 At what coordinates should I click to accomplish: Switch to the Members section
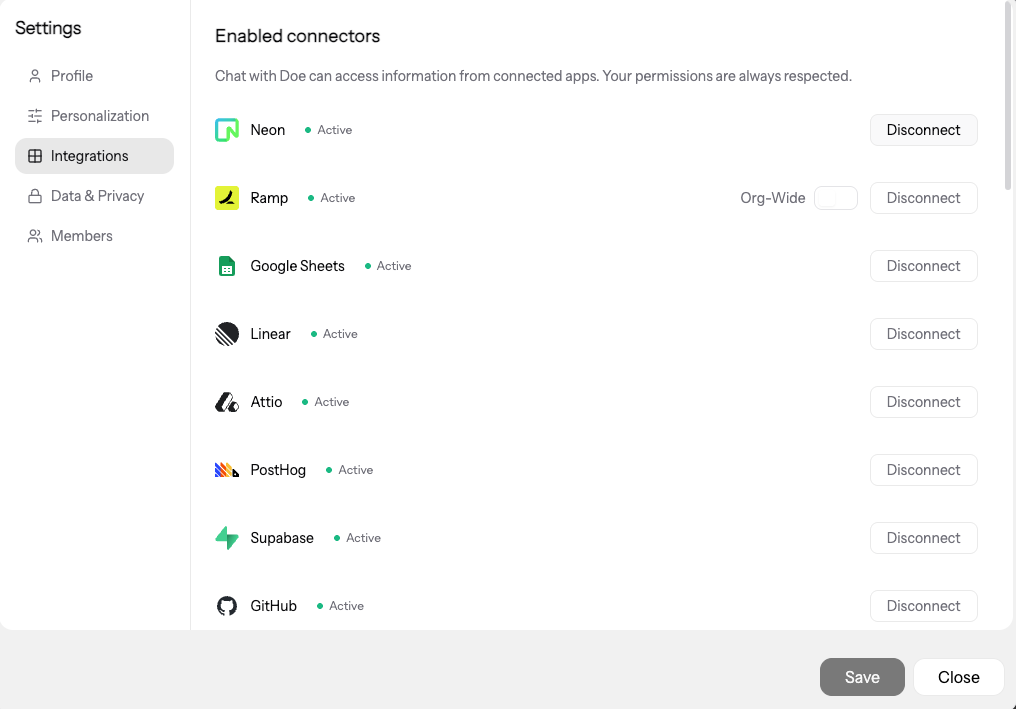tap(81, 235)
